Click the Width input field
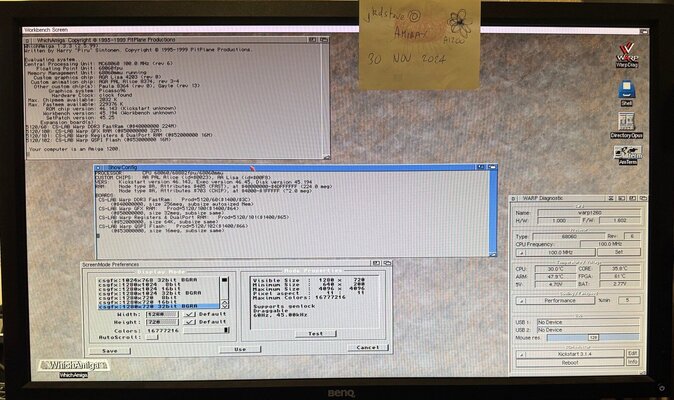 pyautogui.click(x=163, y=313)
